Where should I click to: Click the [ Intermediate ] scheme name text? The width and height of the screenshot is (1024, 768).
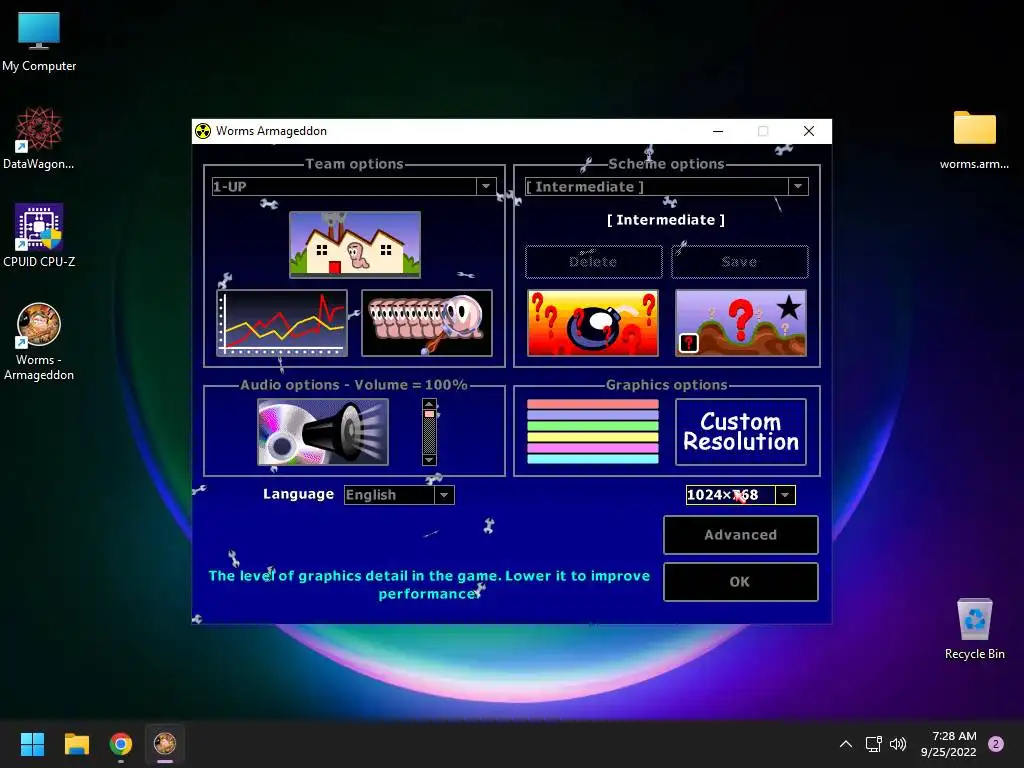[x=665, y=220]
